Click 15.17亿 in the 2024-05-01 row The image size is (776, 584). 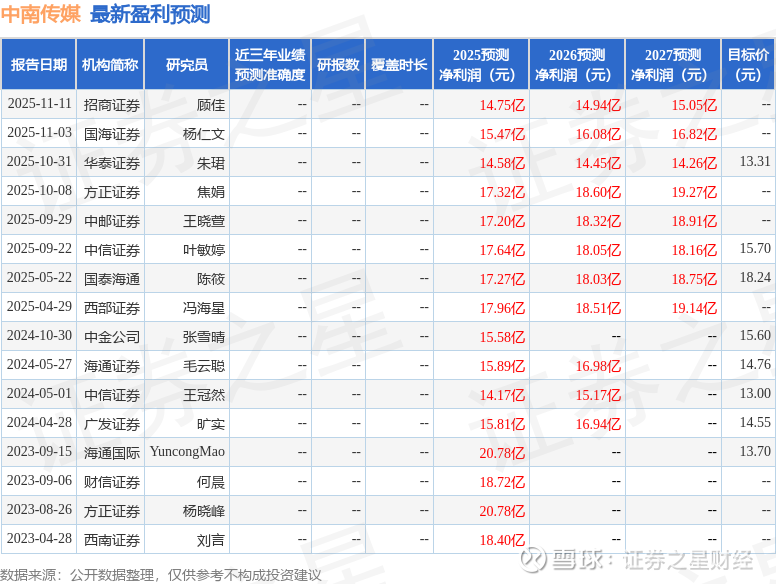(598, 395)
